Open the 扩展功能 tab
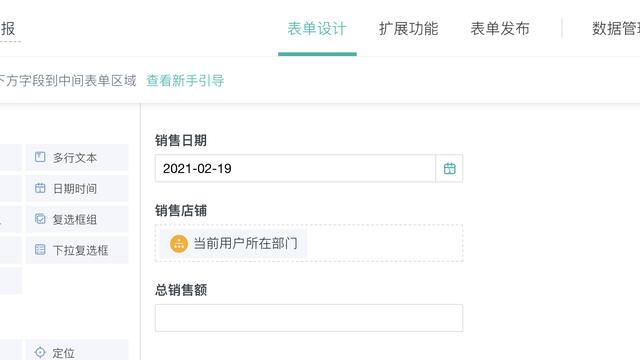The width and height of the screenshot is (640, 360). pos(409,29)
